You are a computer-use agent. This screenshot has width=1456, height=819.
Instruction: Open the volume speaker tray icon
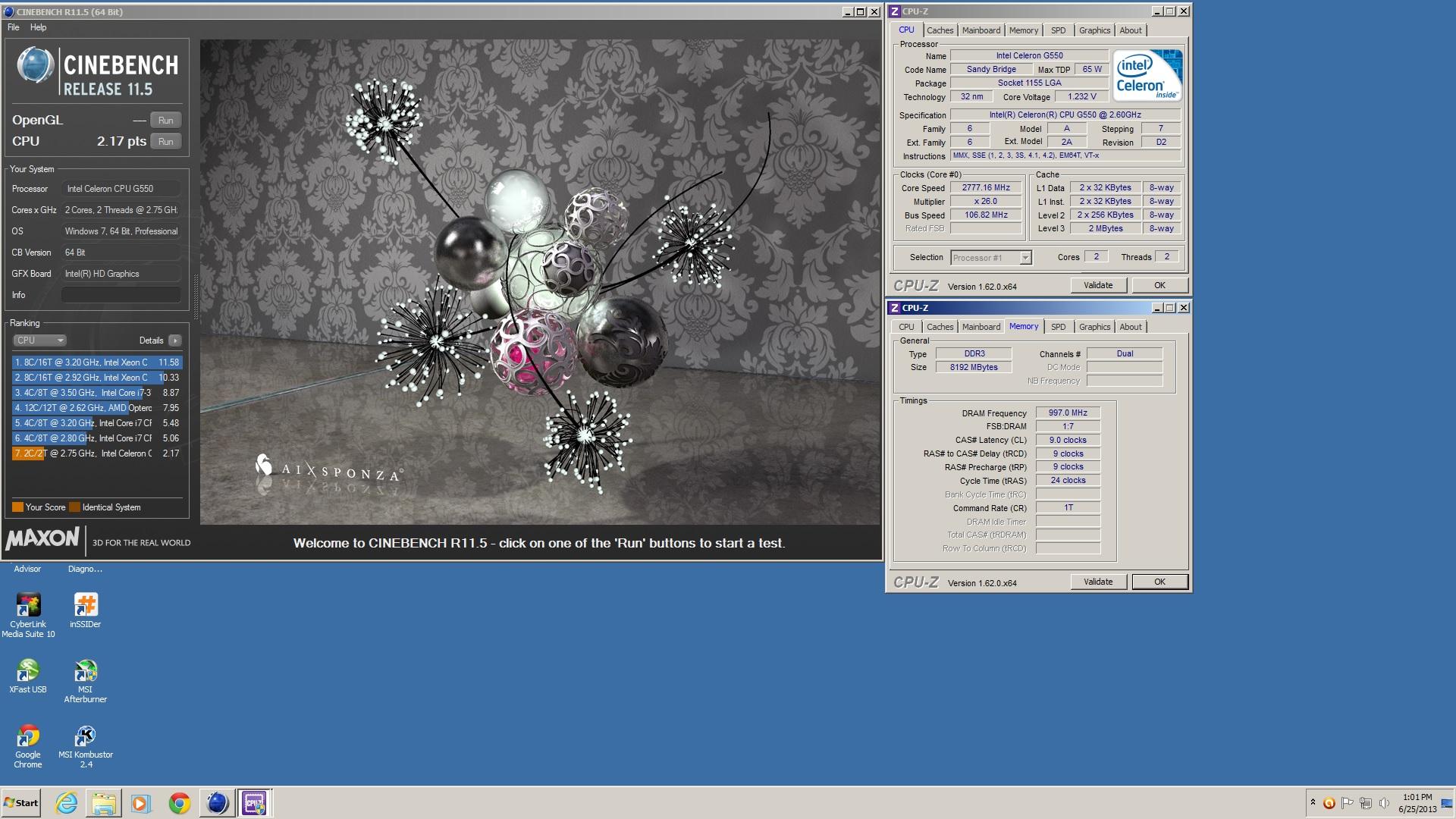click(1384, 803)
